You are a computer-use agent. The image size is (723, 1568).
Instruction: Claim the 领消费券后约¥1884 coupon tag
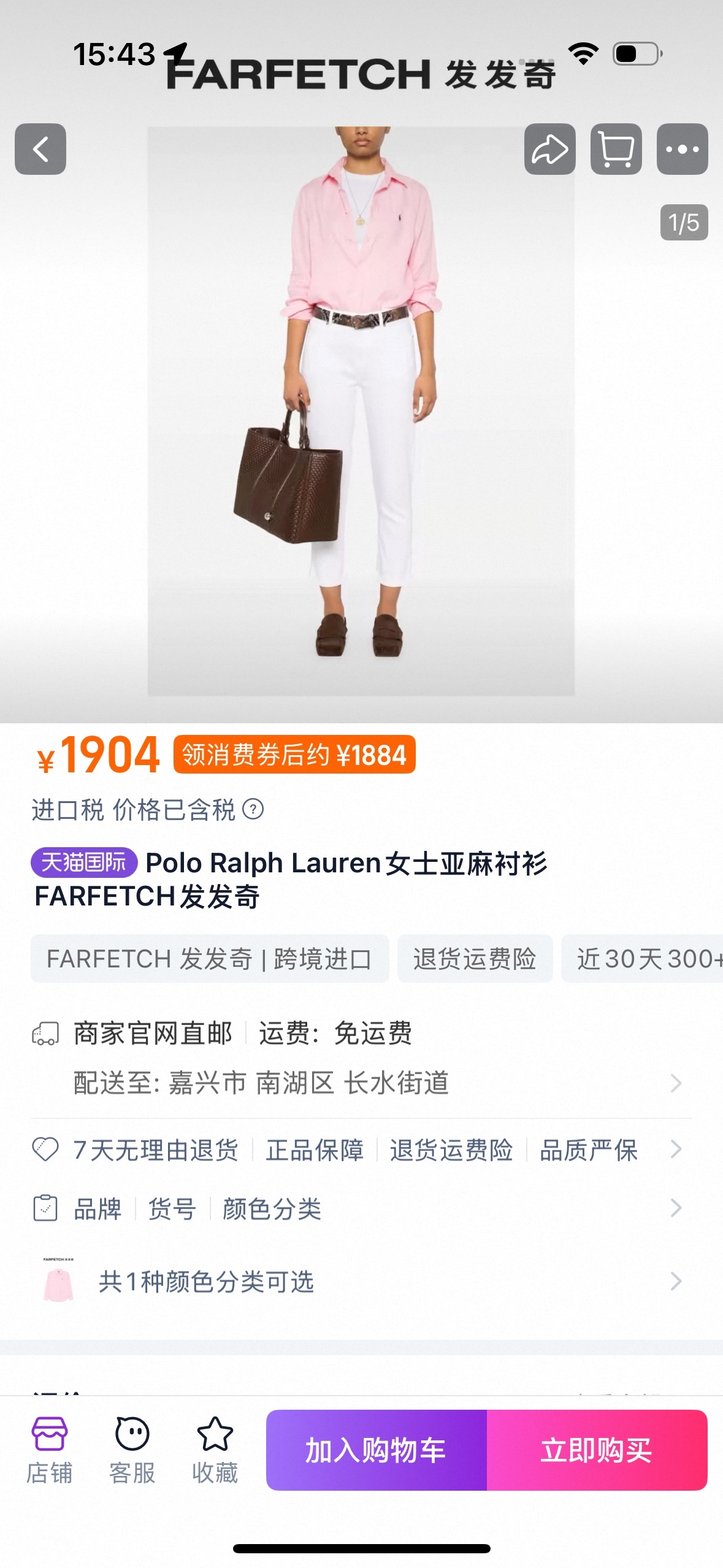pyautogui.click(x=294, y=754)
